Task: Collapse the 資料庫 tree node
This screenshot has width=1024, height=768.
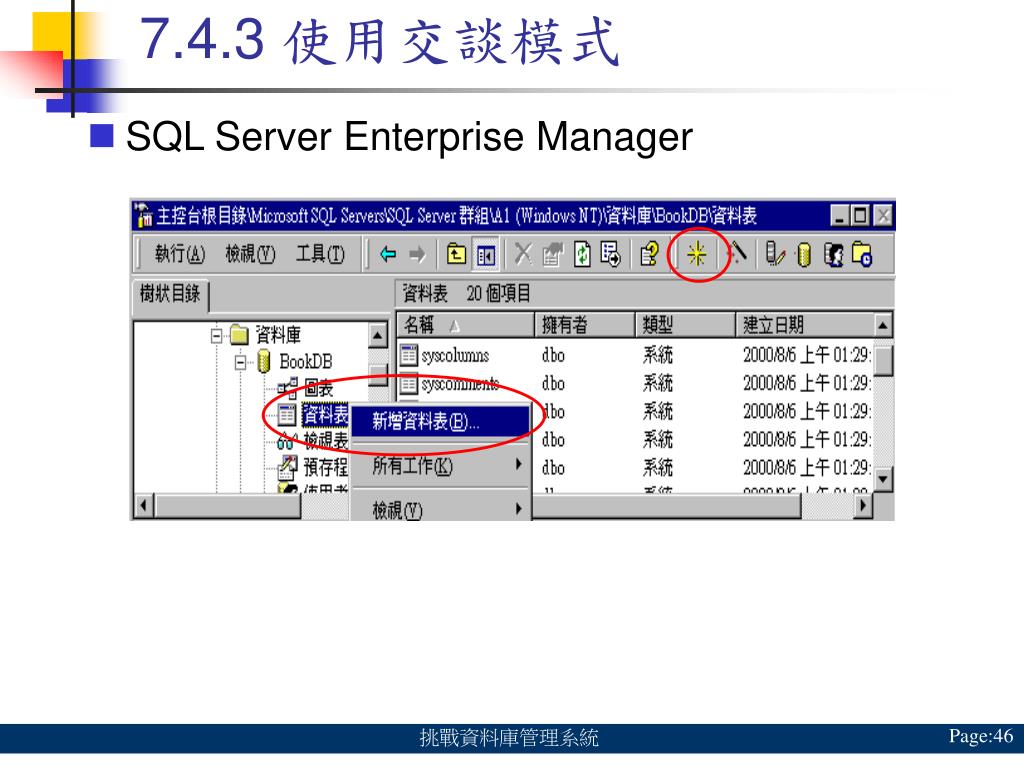Action: point(216,336)
